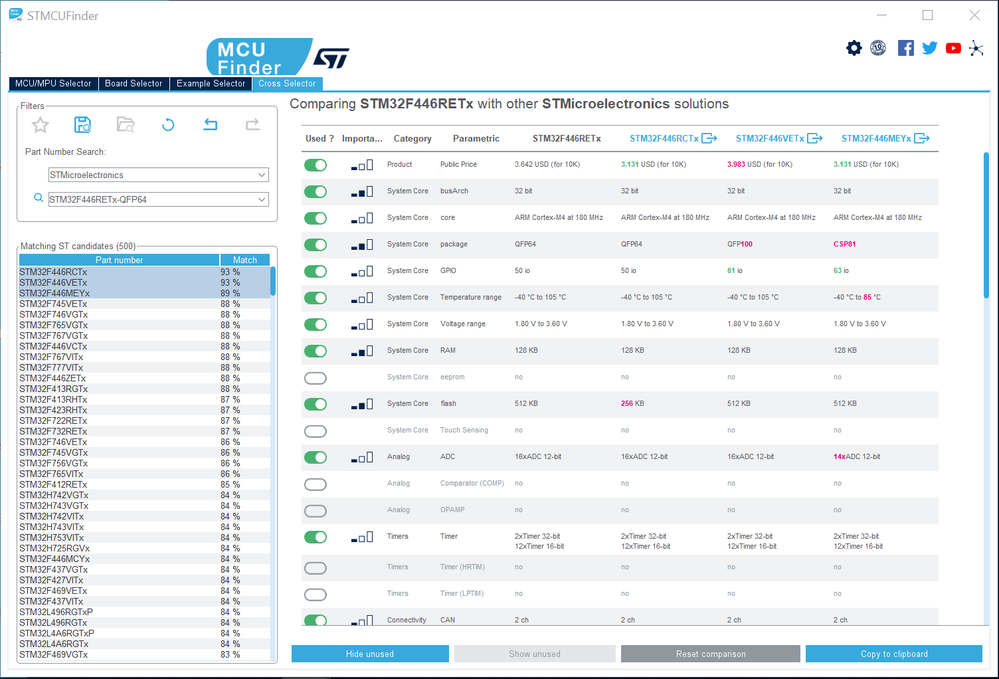Select candidate STM32F446ZETx in the list
999x679 pixels.
pyautogui.click(x=145, y=378)
